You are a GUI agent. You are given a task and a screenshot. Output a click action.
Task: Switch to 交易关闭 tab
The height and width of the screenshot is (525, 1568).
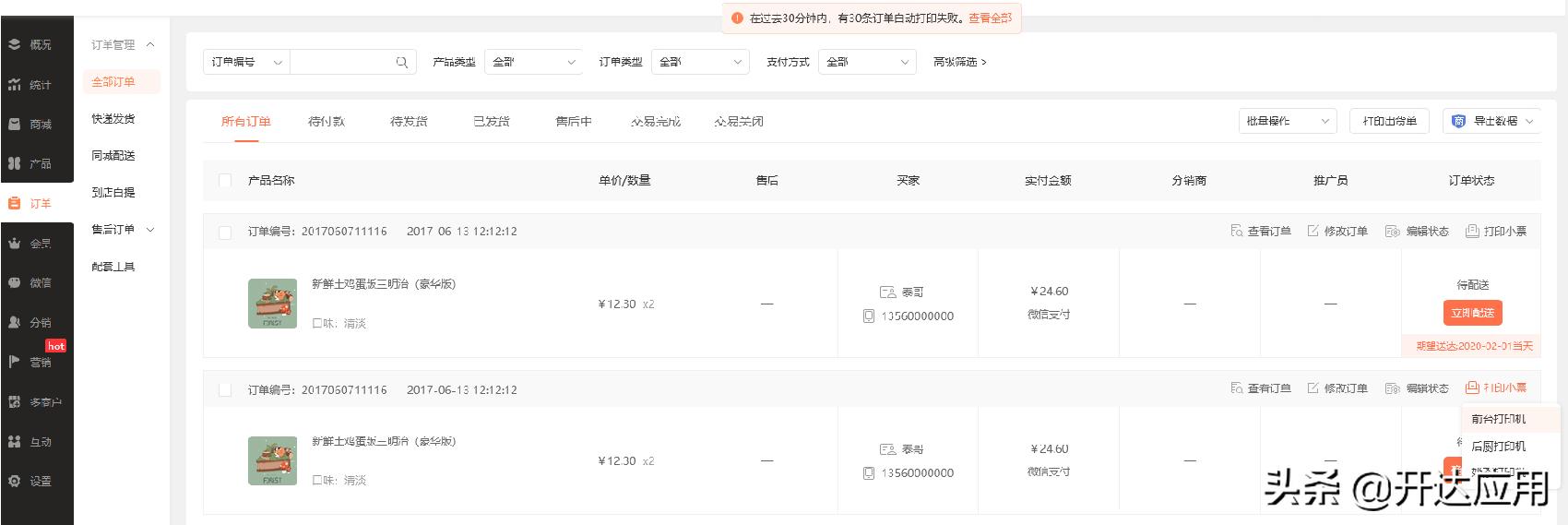(739, 121)
